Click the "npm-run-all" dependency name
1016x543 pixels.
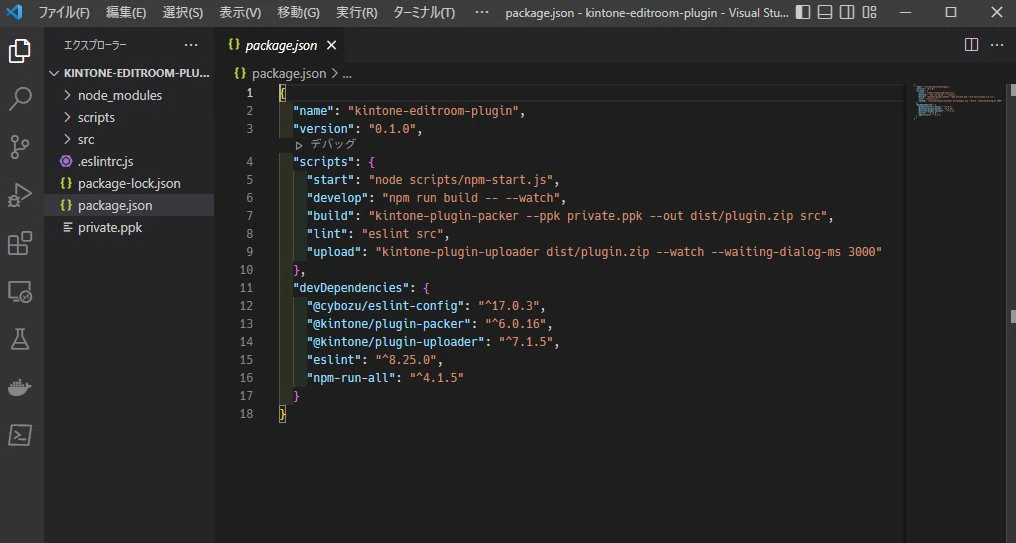(351, 378)
